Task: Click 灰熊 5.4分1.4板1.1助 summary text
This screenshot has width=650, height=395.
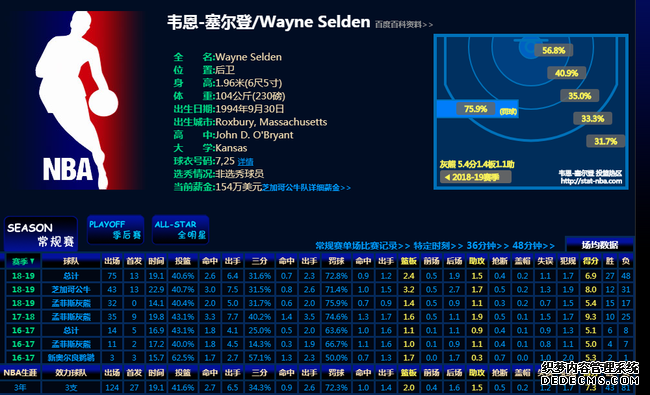Action: (x=477, y=164)
